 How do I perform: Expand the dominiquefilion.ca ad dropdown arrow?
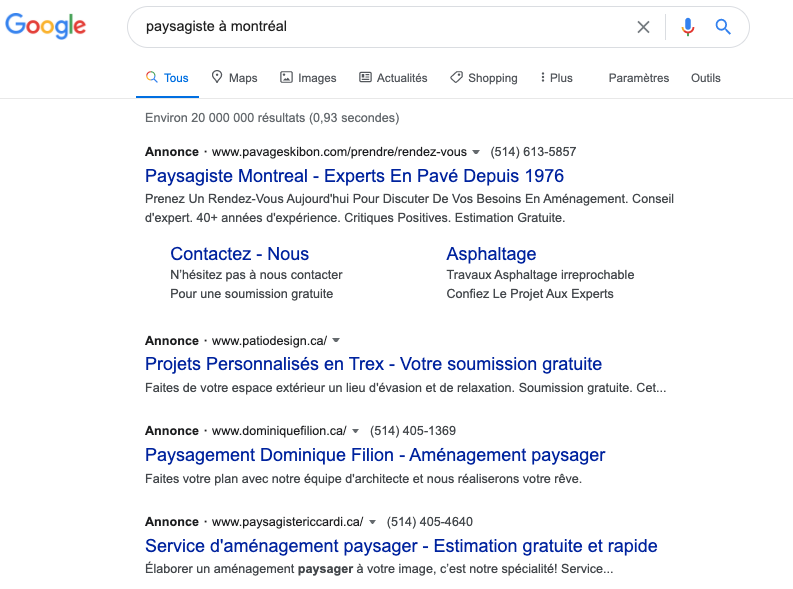356,431
